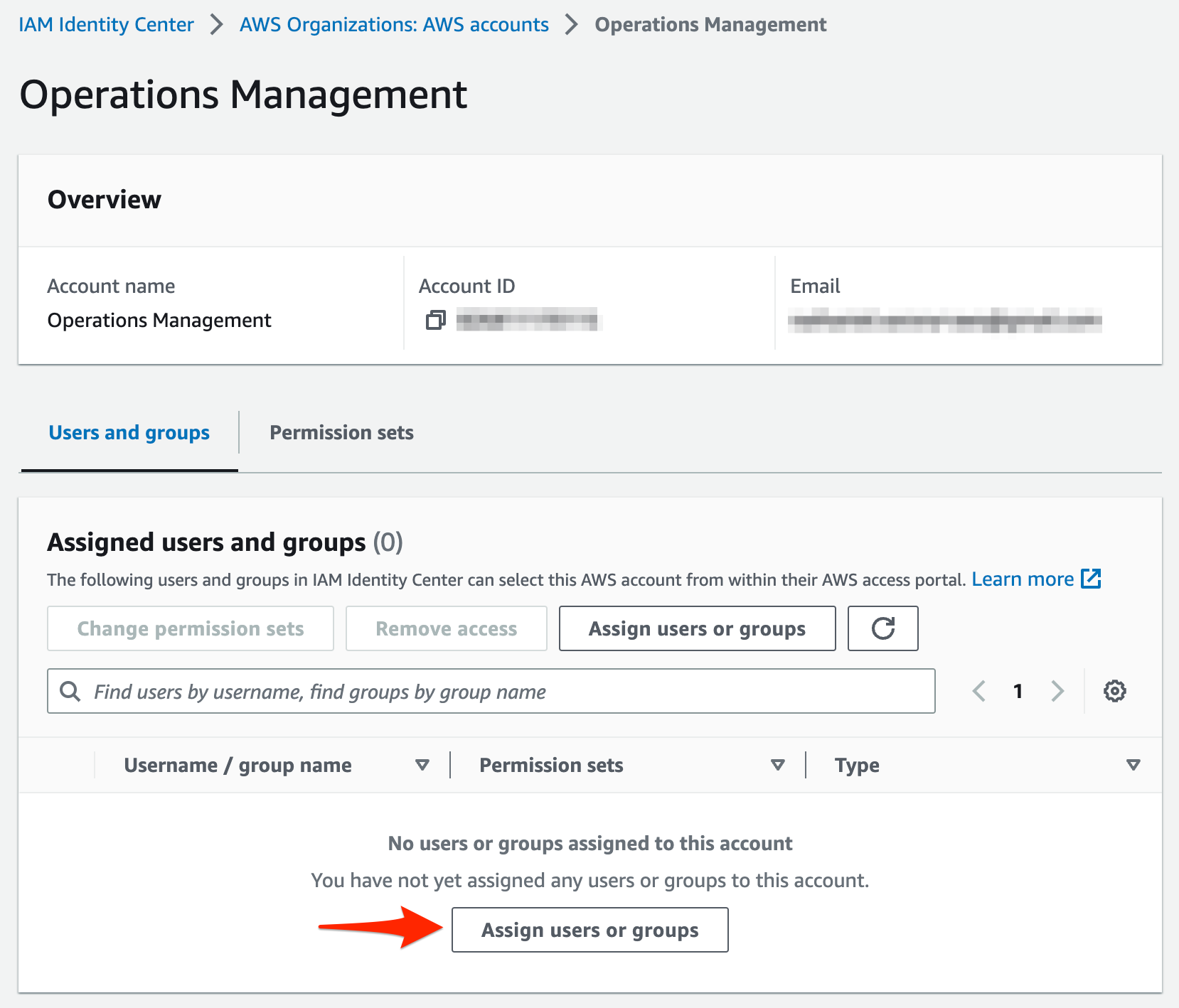Image resolution: width=1179 pixels, height=1008 pixels.
Task: Click Assign users or groups under empty message
Action: tap(590, 930)
